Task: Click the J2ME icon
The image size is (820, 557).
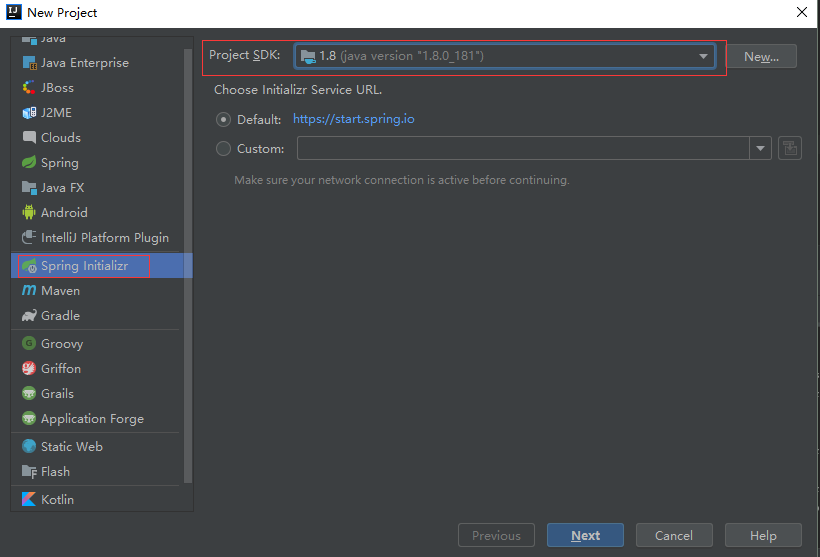Action: coord(29,113)
